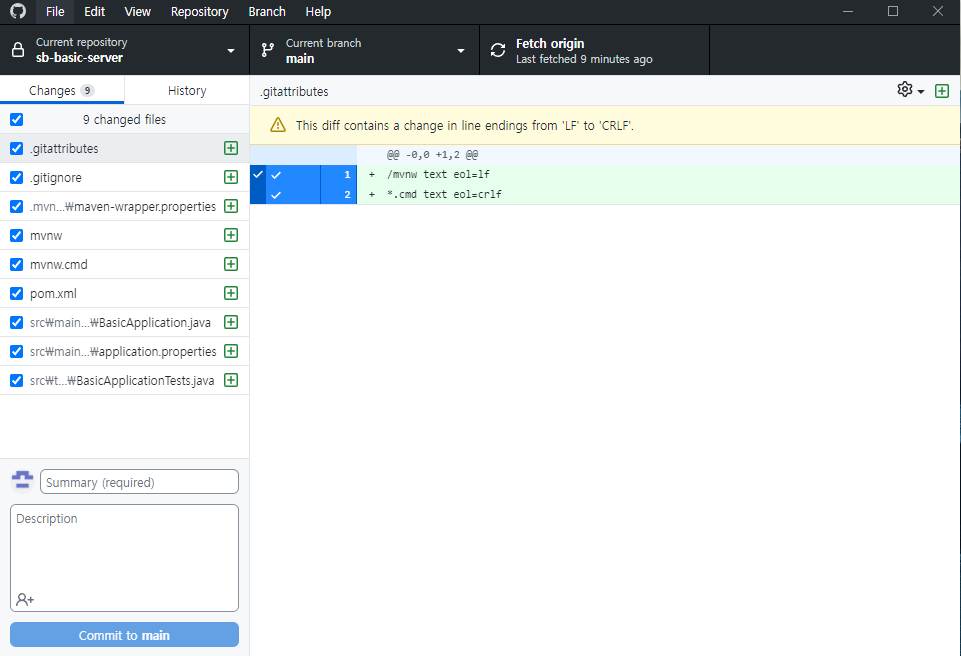This screenshot has width=961, height=656.
Task: Select mvnw.cmd file in list
Action: (x=124, y=264)
